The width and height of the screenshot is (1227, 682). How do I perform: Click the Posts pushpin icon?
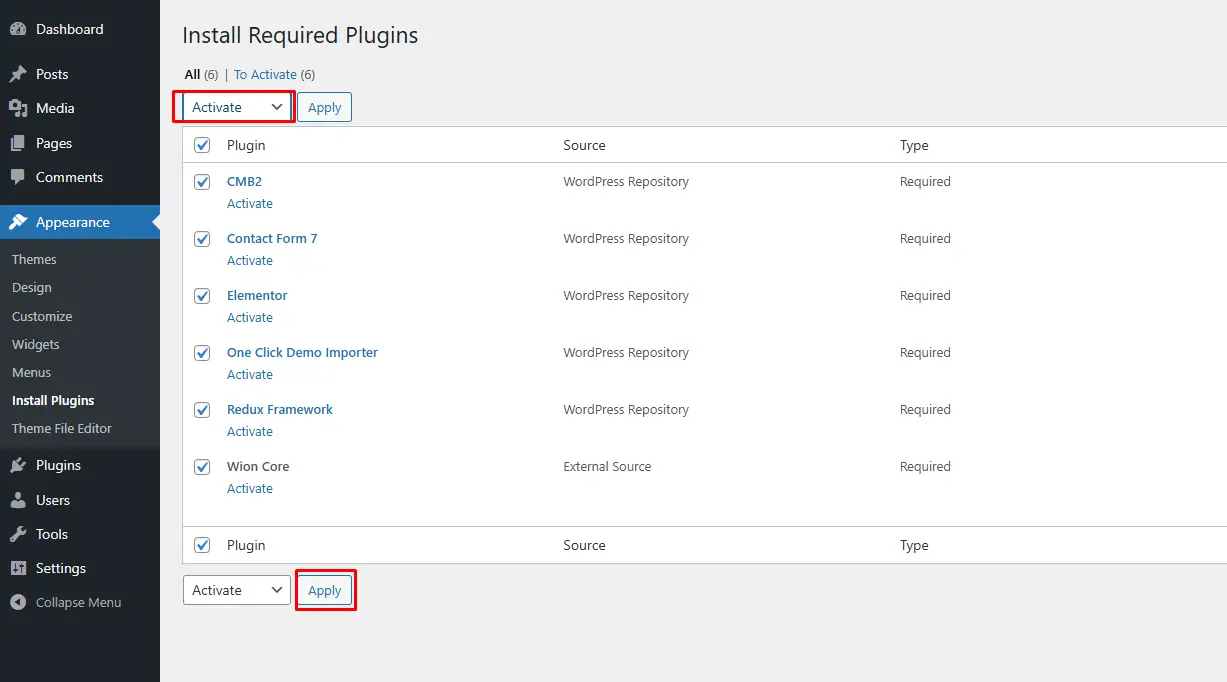pos(18,74)
